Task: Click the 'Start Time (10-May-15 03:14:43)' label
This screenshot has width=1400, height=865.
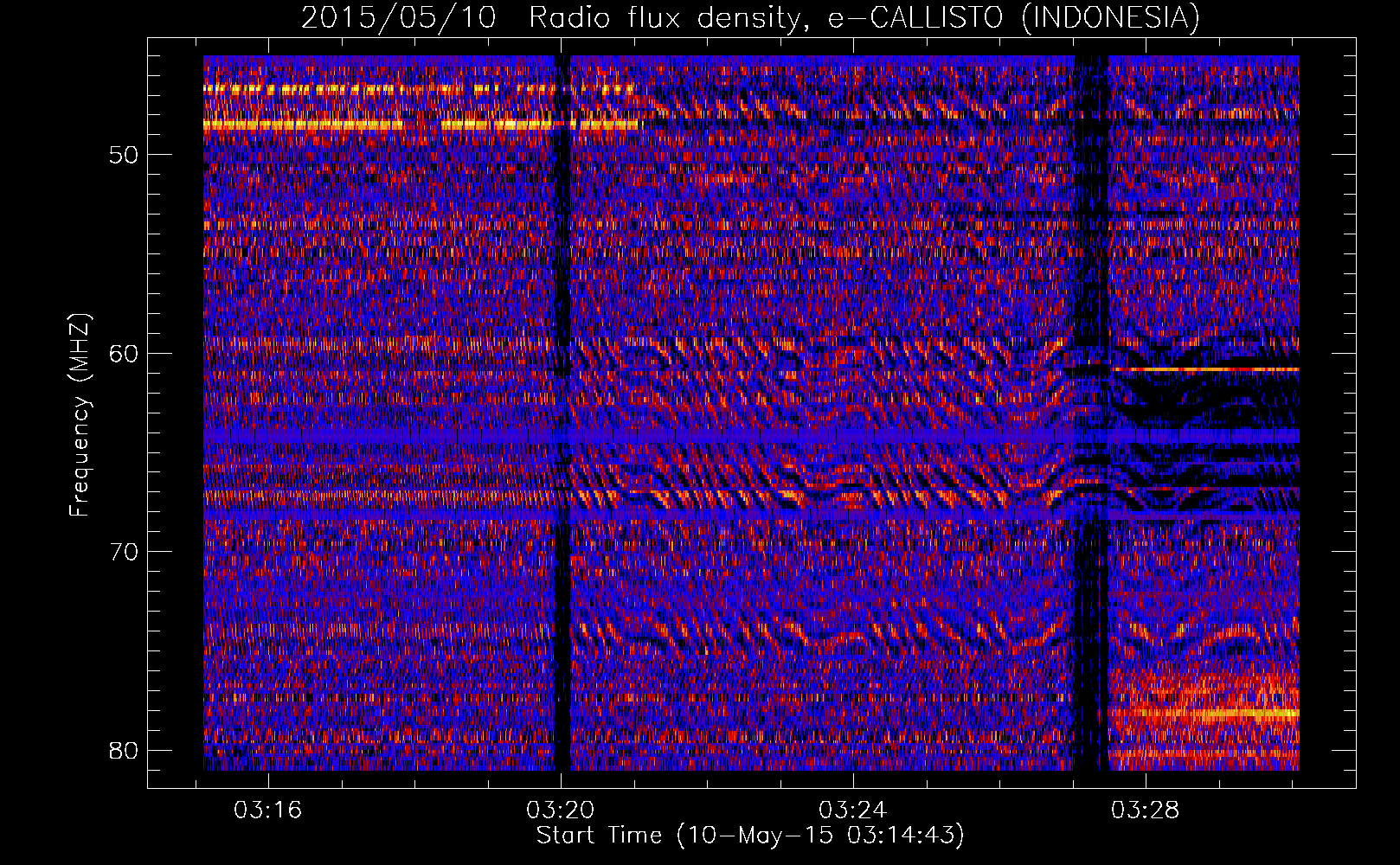Action: click(x=750, y=836)
